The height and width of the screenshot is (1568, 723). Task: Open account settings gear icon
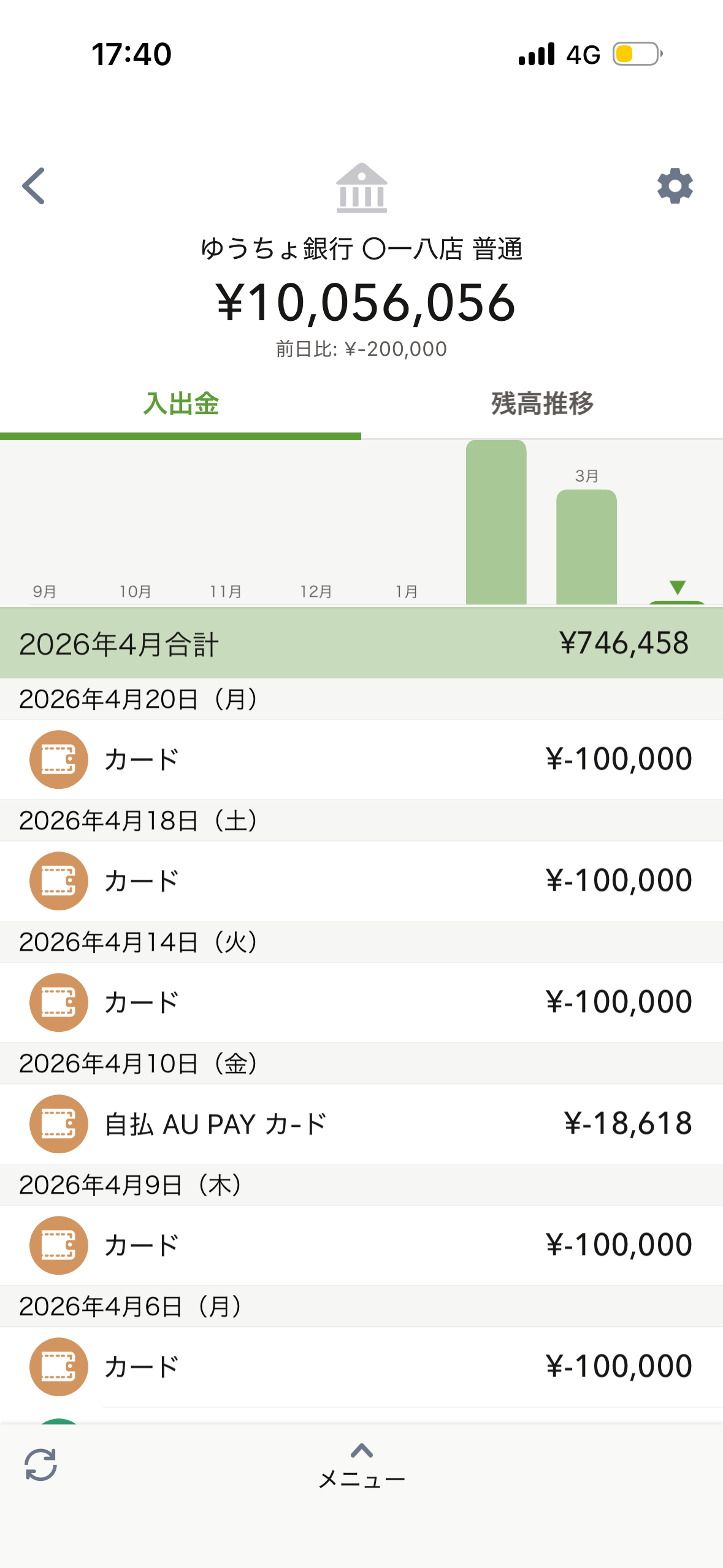675,185
